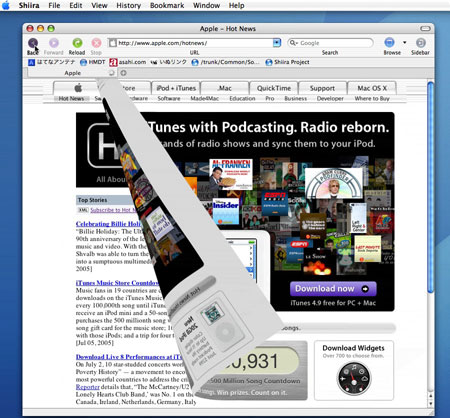The width and height of the screenshot is (450, 418).
Task: Select the Hot News subnav item
Action: click(71, 98)
